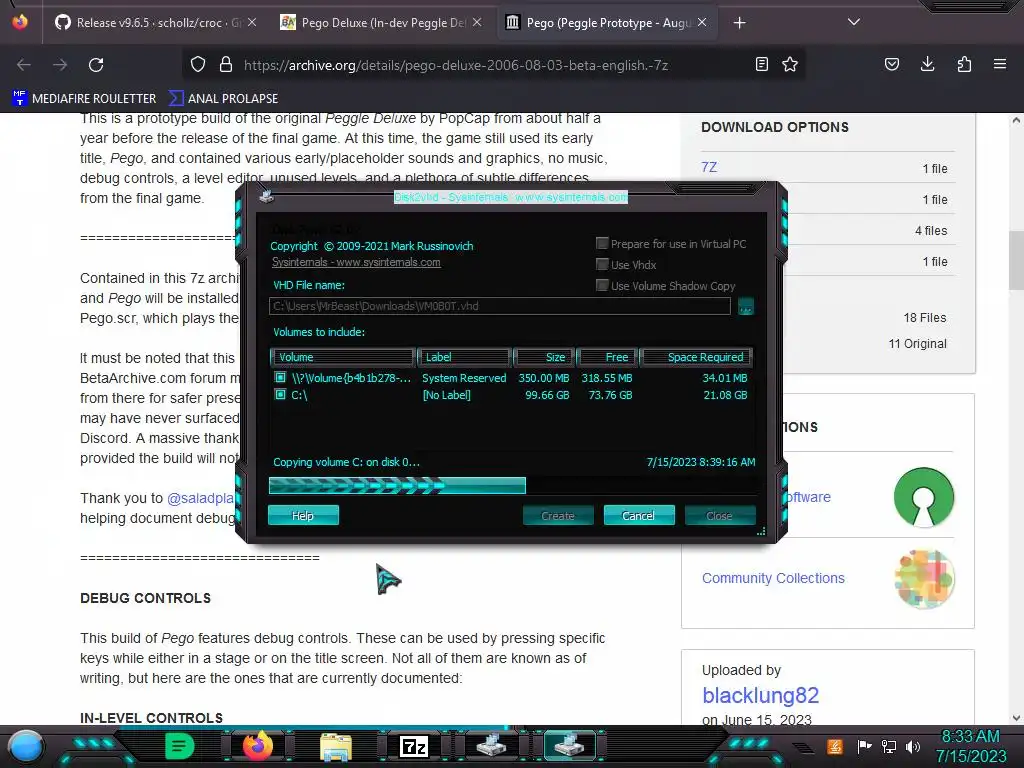1024x768 pixels.
Task: Click the Disk2vhd title bar app icon
Action: pos(266,196)
